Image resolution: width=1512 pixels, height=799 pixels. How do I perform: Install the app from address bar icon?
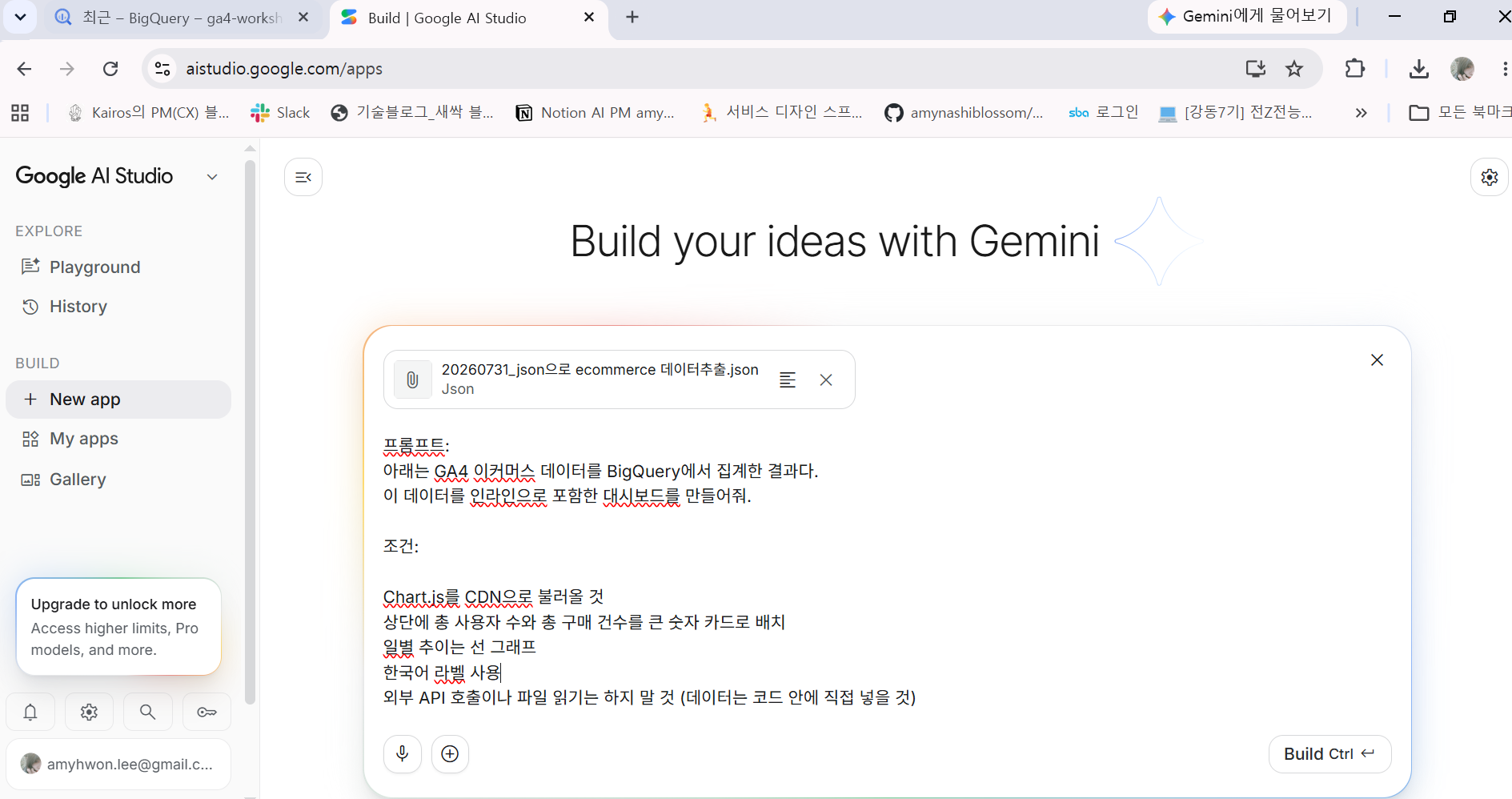point(1255,69)
